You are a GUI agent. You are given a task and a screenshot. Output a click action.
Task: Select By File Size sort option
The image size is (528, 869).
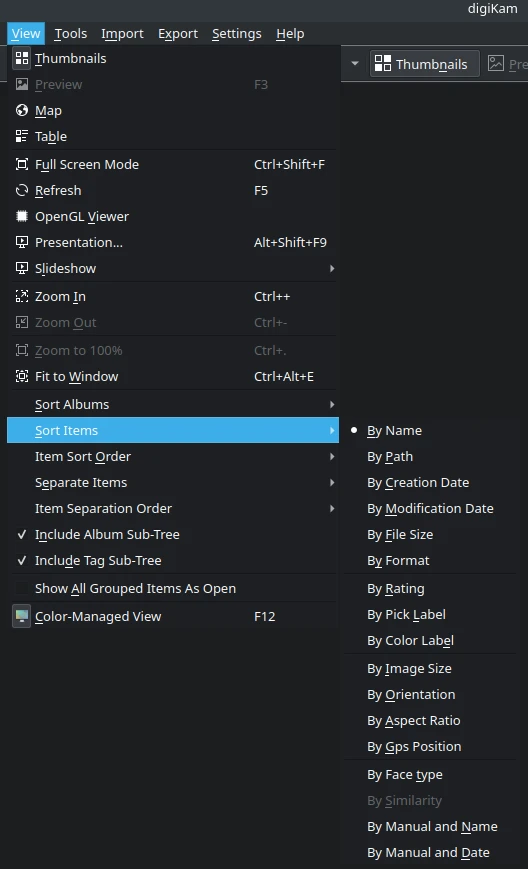[400, 535]
